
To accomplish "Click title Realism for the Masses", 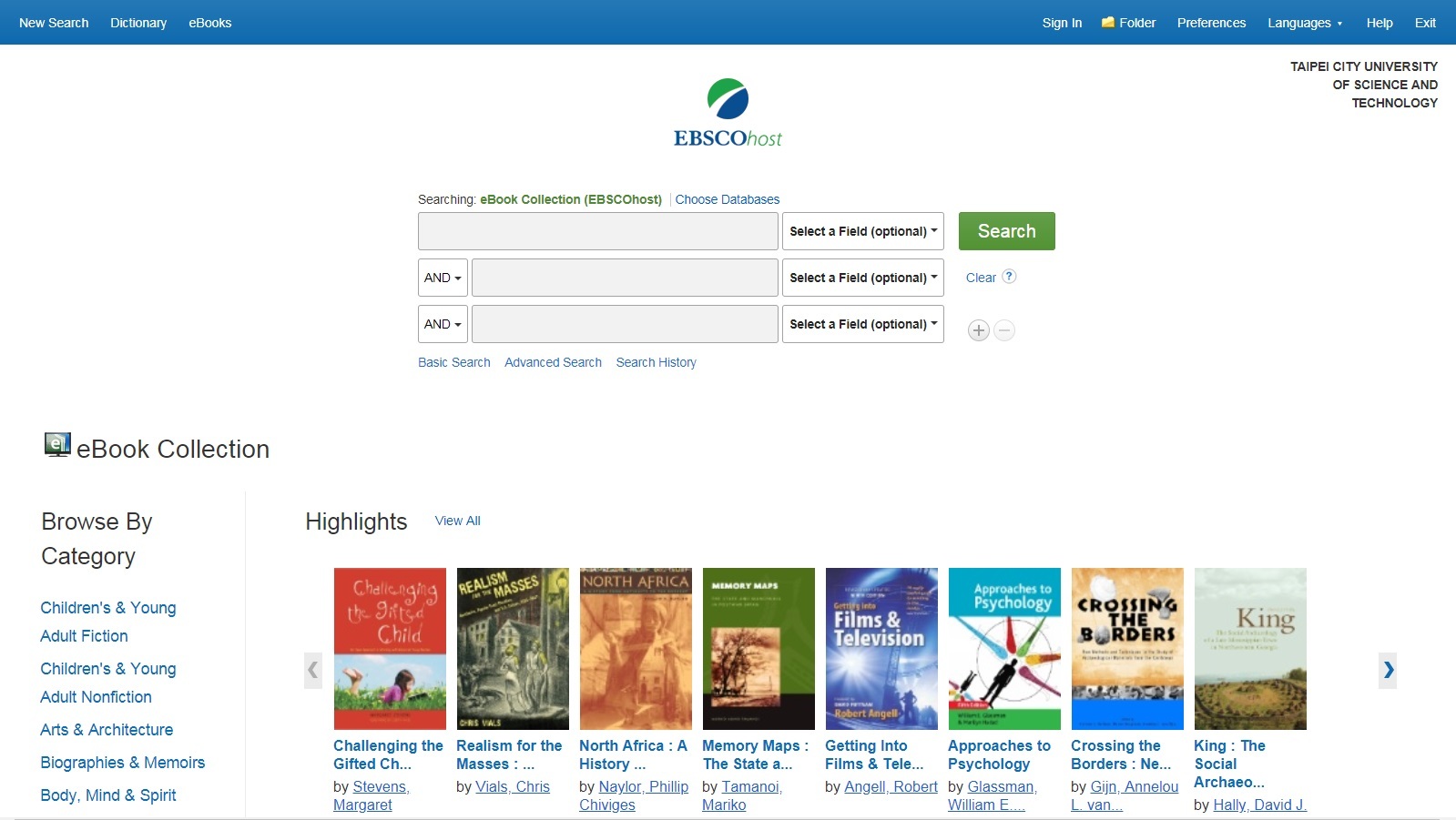I will (x=509, y=754).
